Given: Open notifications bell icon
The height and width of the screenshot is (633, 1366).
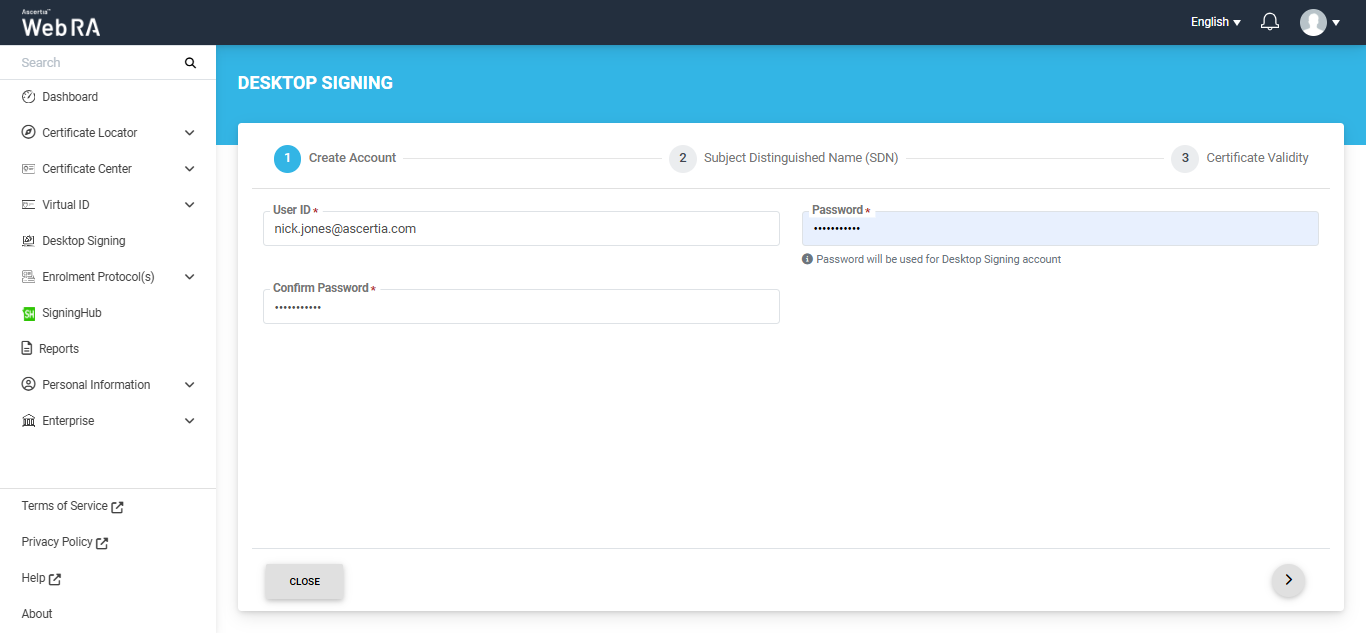Looking at the screenshot, I should coord(1270,22).
